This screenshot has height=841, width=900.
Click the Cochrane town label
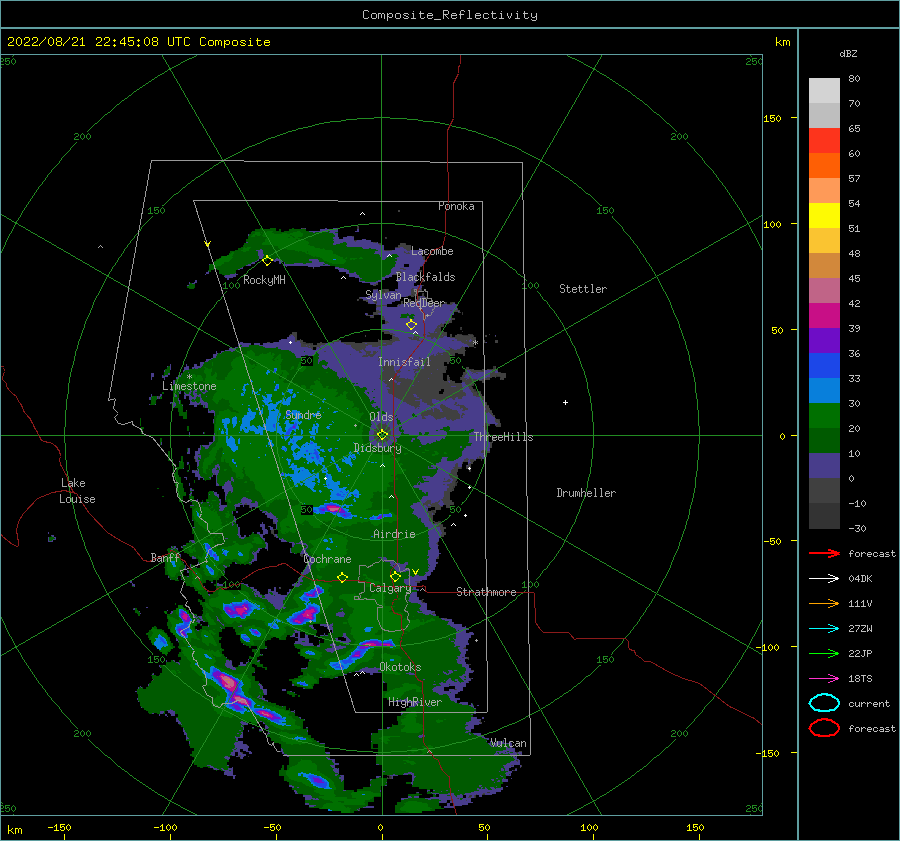pos(327,559)
